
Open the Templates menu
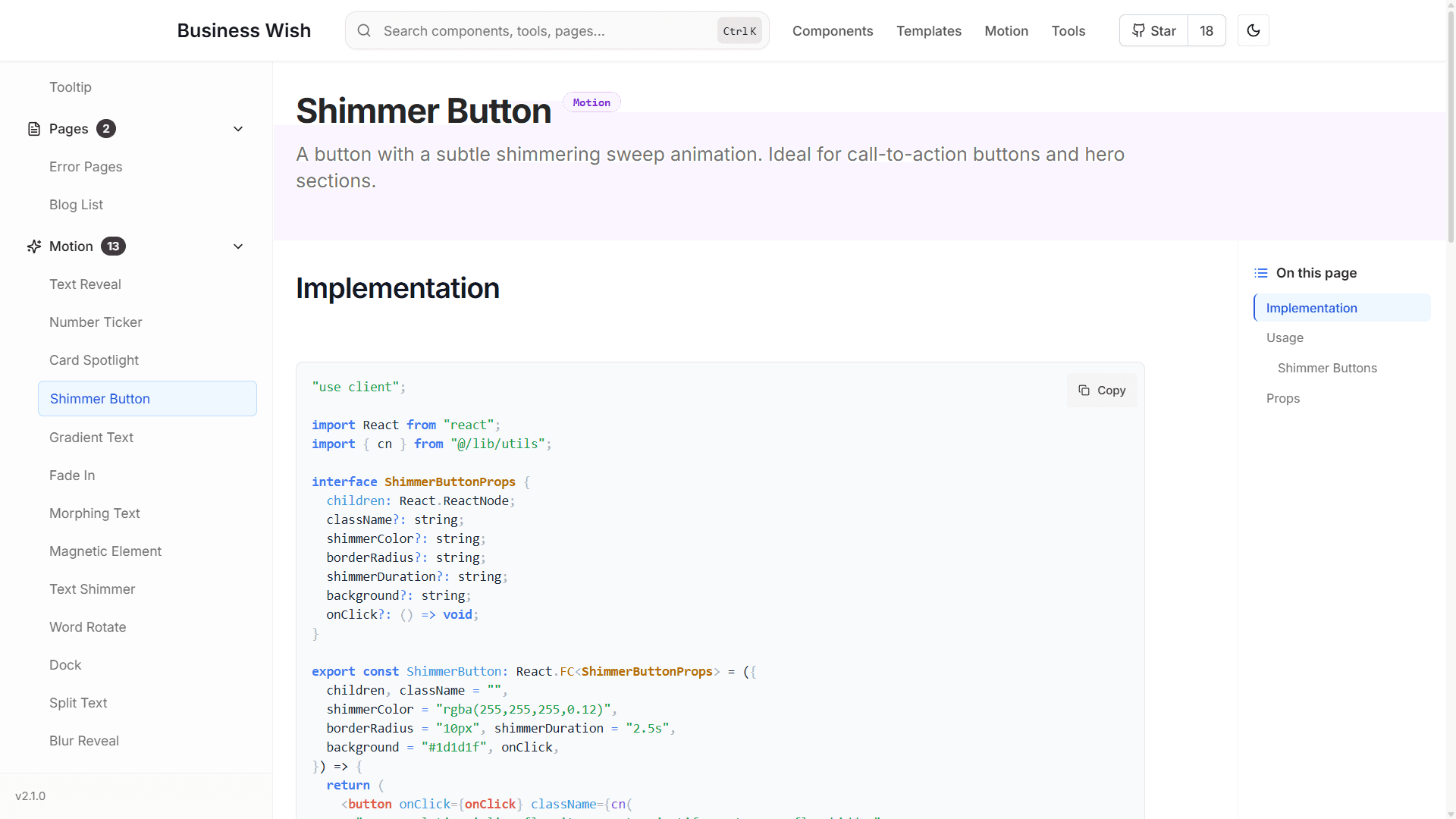tap(928, 30)
